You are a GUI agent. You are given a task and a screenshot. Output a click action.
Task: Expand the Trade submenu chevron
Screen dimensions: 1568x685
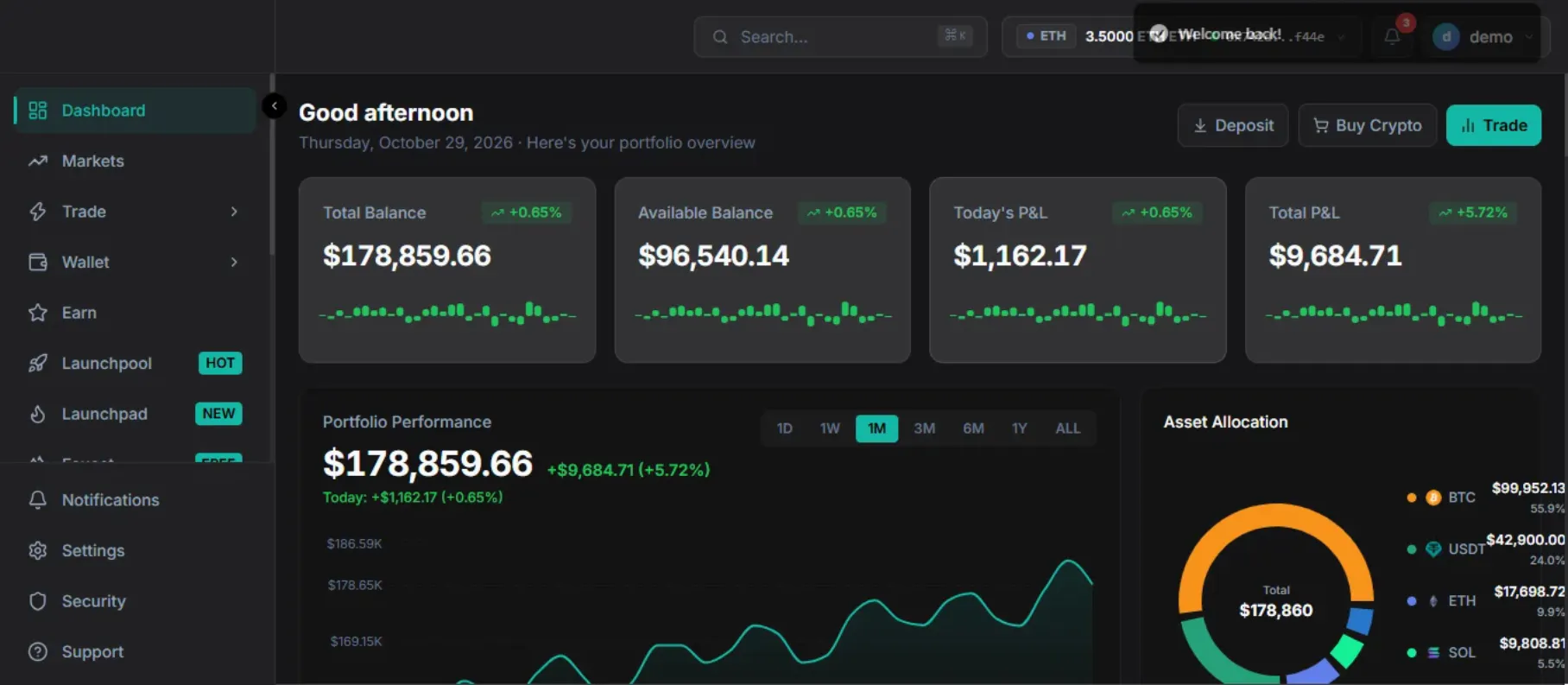click(234, 212)
